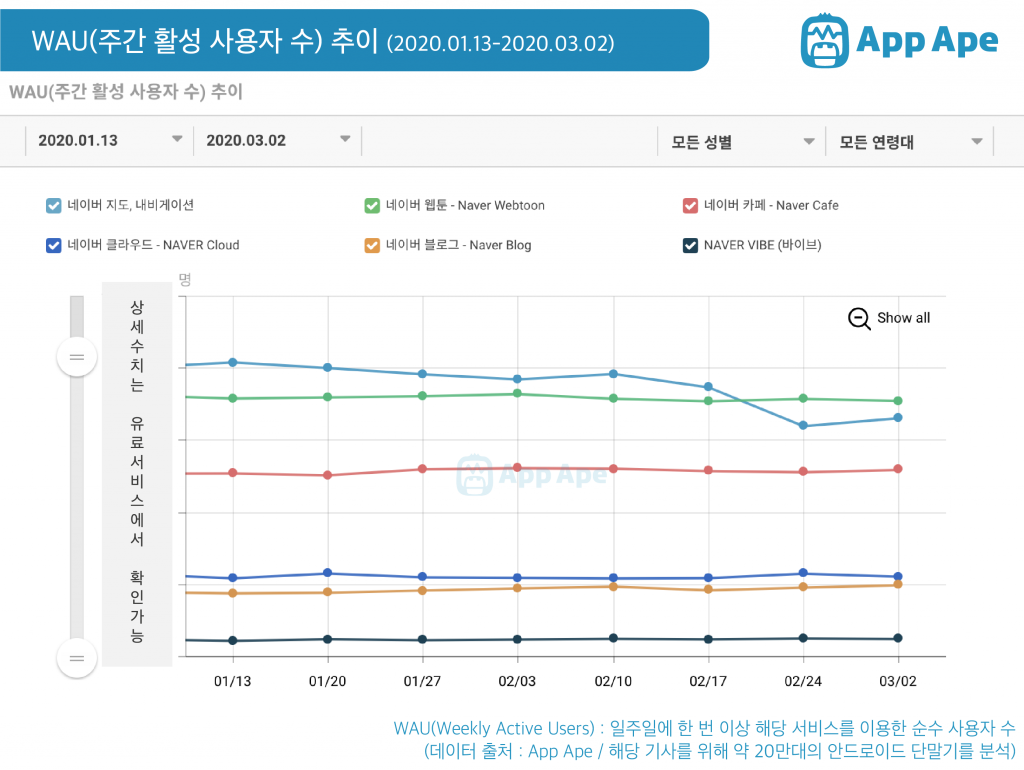Toggle the 네이버 웹툰 - Naver Webtoon checkbox
Screen dimensions: 1024x770
click(373, 205)
